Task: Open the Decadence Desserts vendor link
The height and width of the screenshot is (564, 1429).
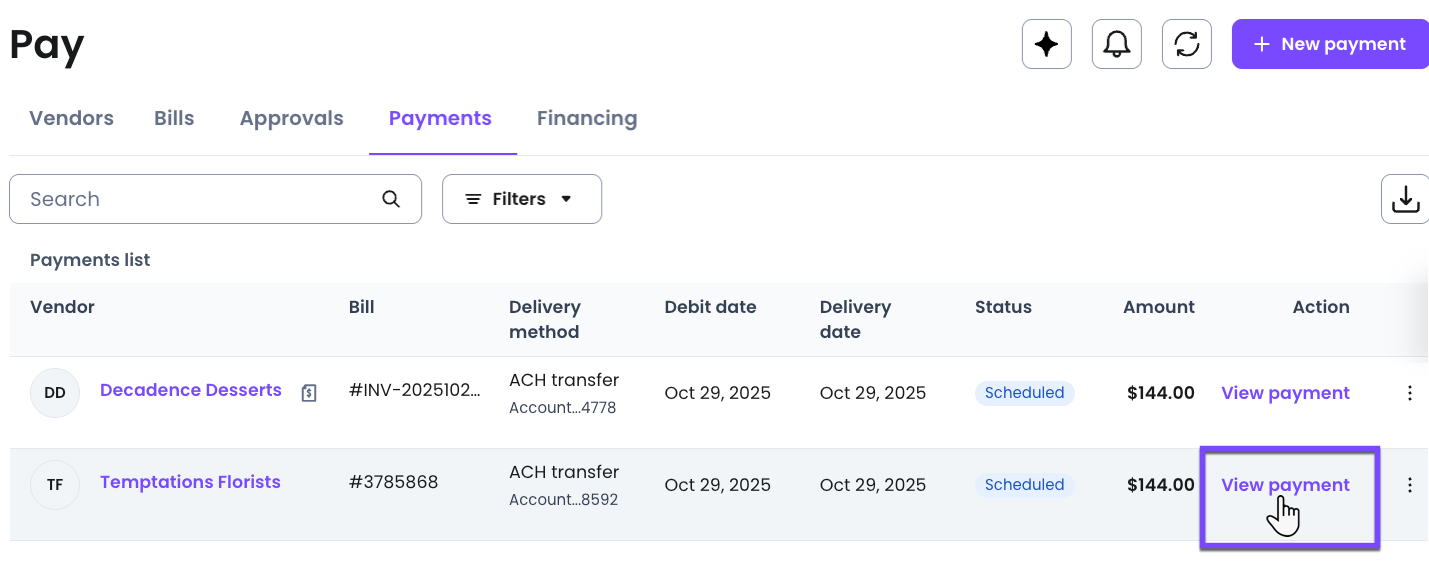Action: pos(191,390)
